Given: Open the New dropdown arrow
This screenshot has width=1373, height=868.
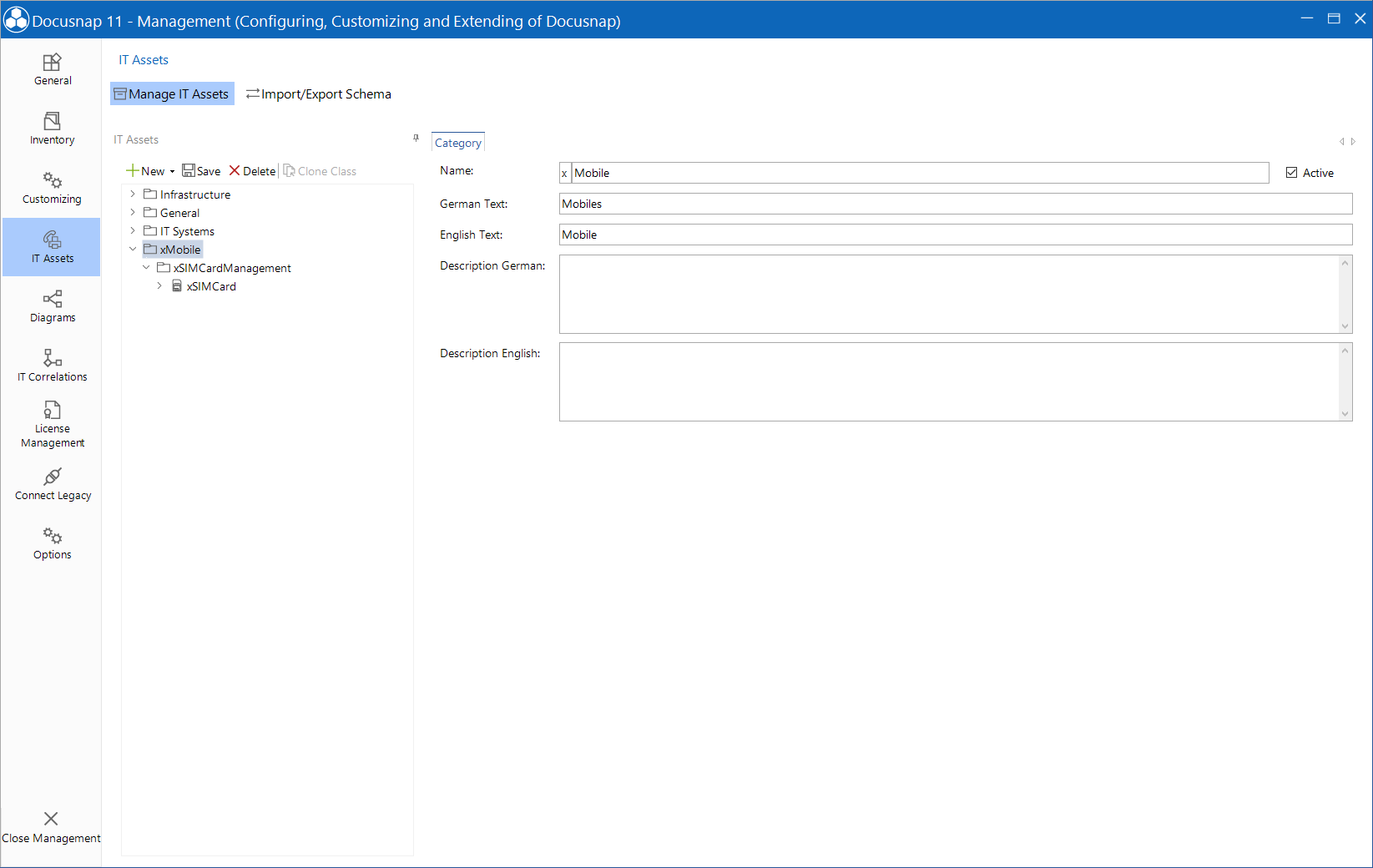Looking at the screenshot, I should tap(172, 170).
